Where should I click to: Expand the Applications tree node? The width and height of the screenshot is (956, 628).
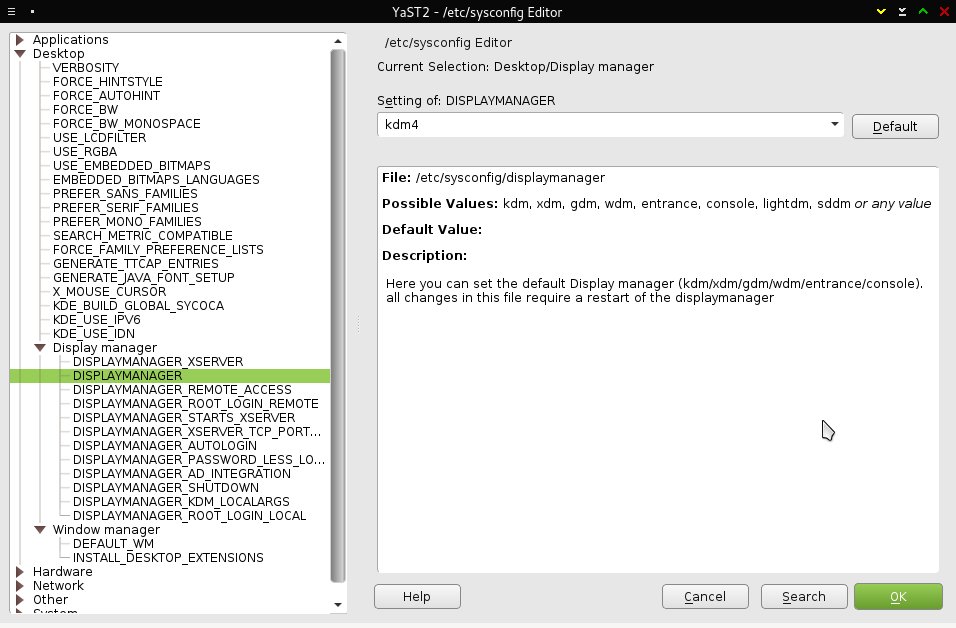pos(20,40)
